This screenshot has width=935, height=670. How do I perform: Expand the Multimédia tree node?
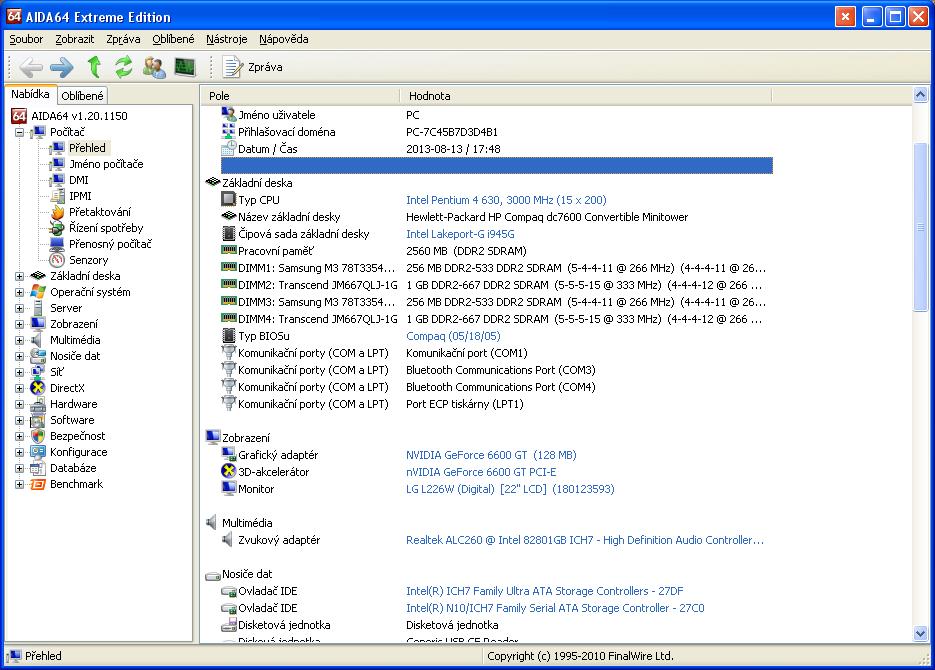20,340
